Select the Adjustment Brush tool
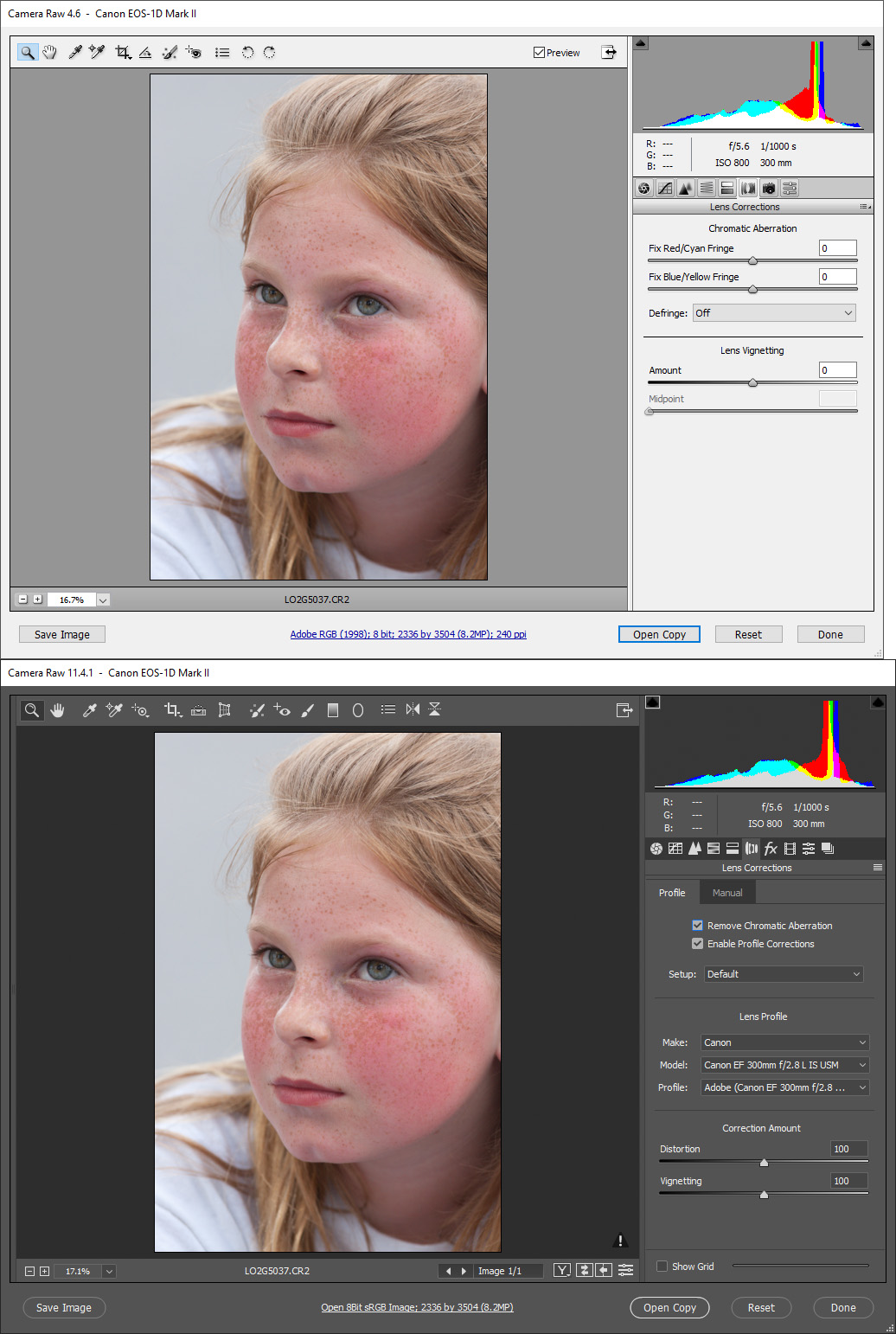The image size is (896, 1334). pos(308,709)
